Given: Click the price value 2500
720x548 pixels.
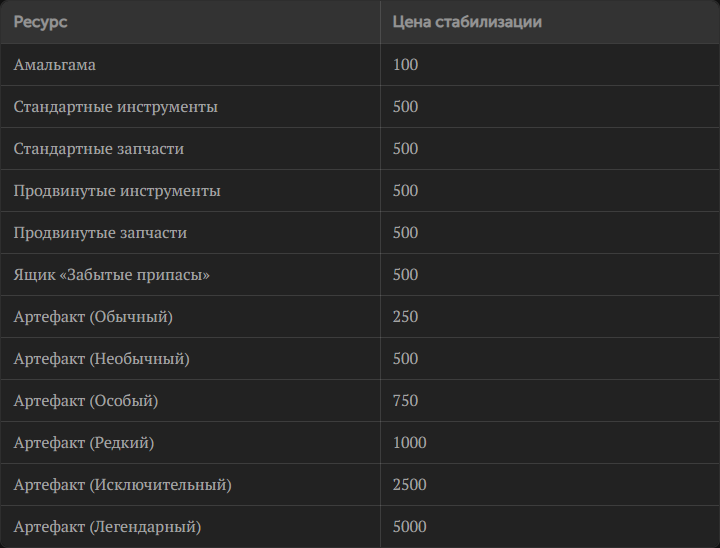Looking at the screenshot, I should click(x=410, y=485).
